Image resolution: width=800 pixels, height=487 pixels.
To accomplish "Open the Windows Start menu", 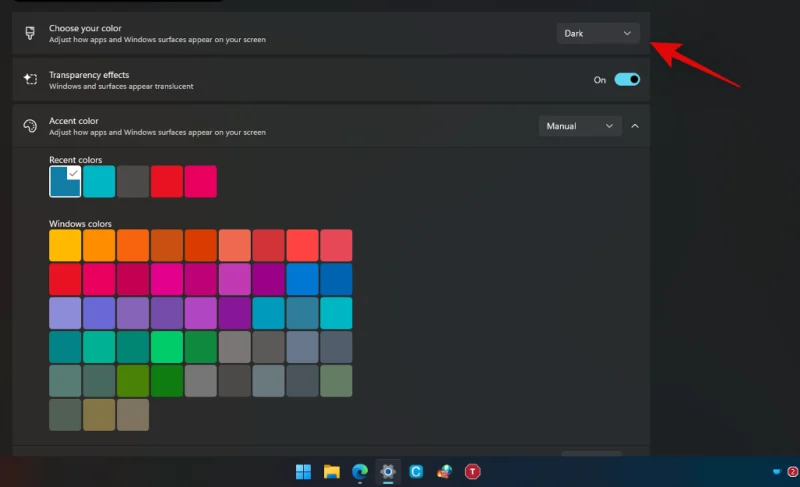I will click(304, 472).
